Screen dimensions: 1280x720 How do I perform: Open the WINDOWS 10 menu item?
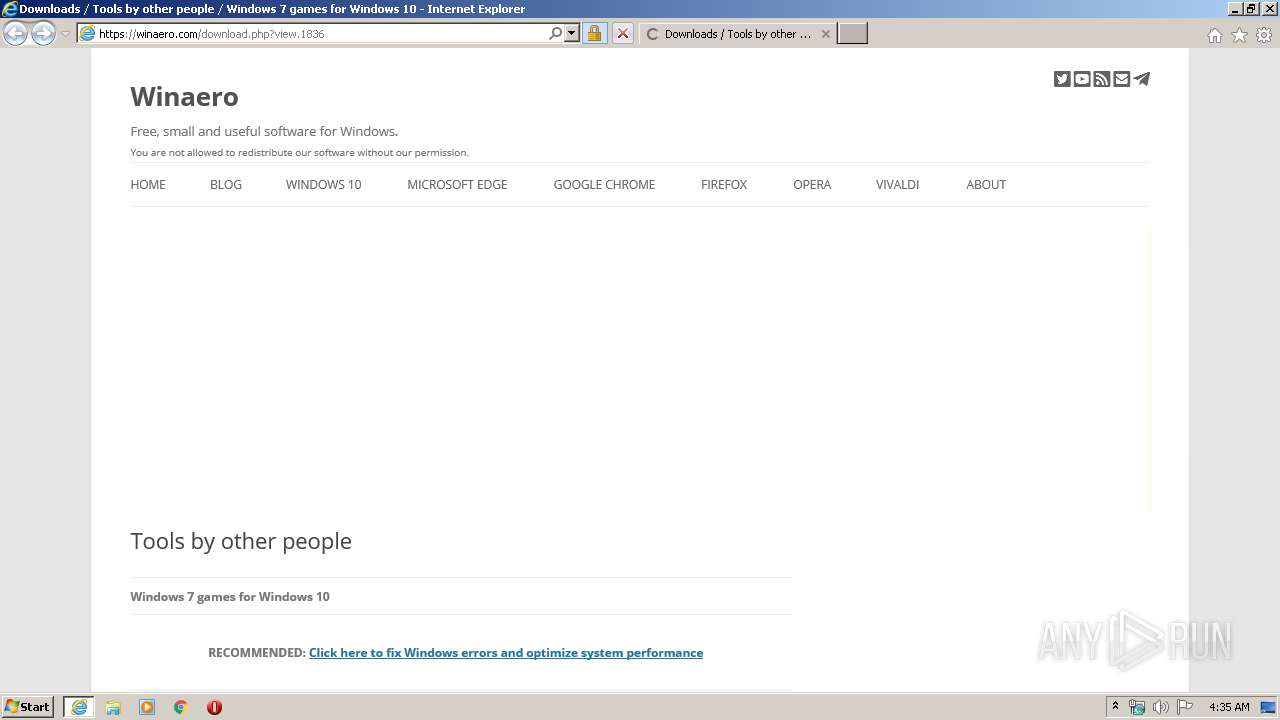(323, 184)
